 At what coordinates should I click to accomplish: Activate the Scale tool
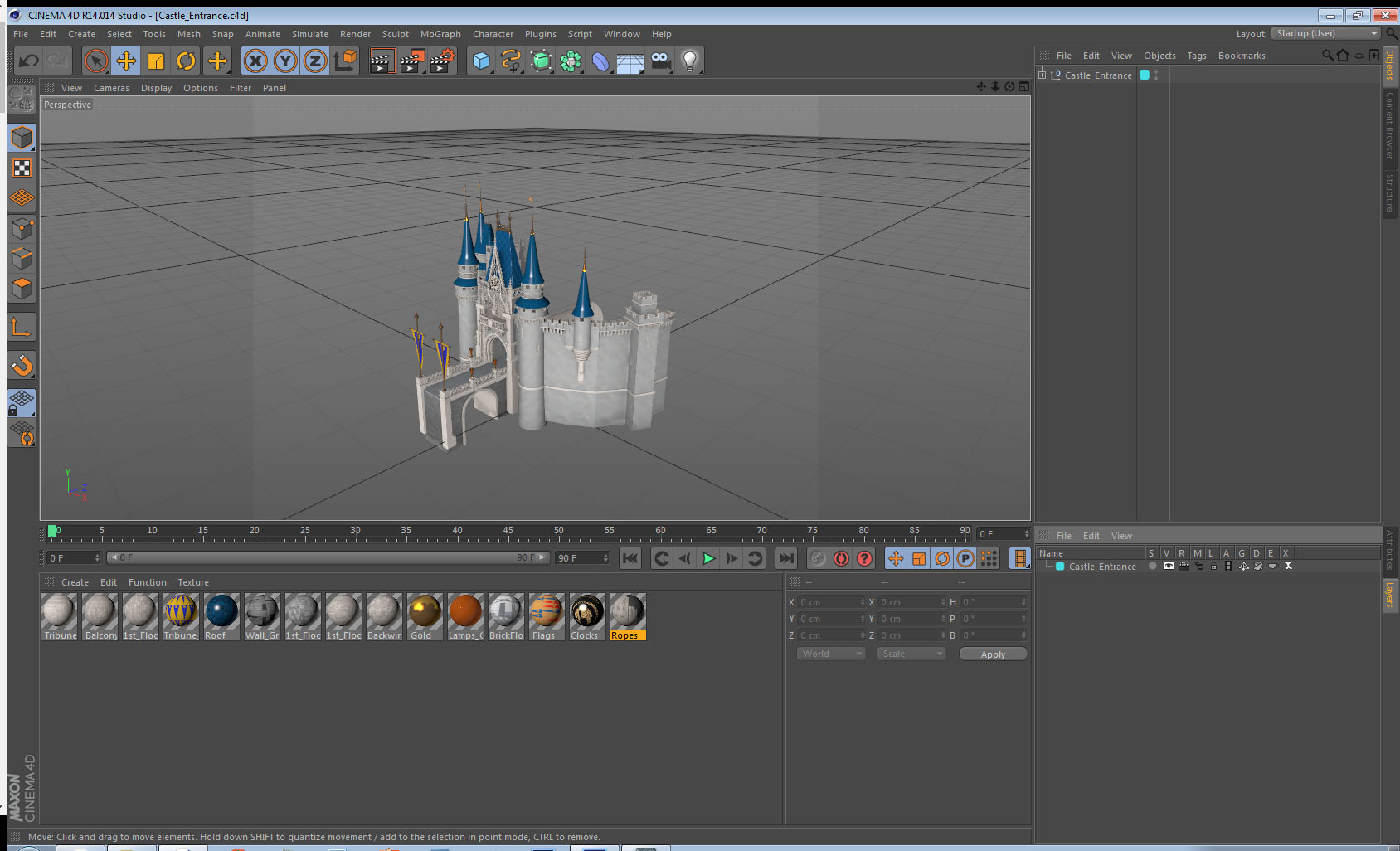[156, 61]
